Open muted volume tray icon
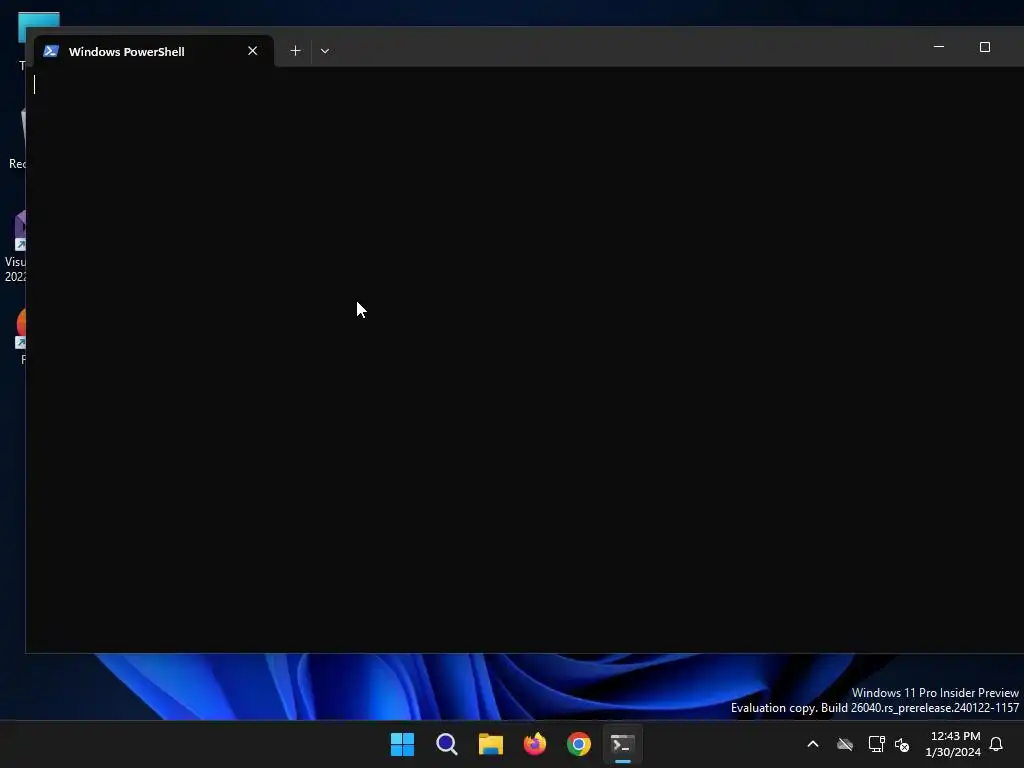 (902, 744)
